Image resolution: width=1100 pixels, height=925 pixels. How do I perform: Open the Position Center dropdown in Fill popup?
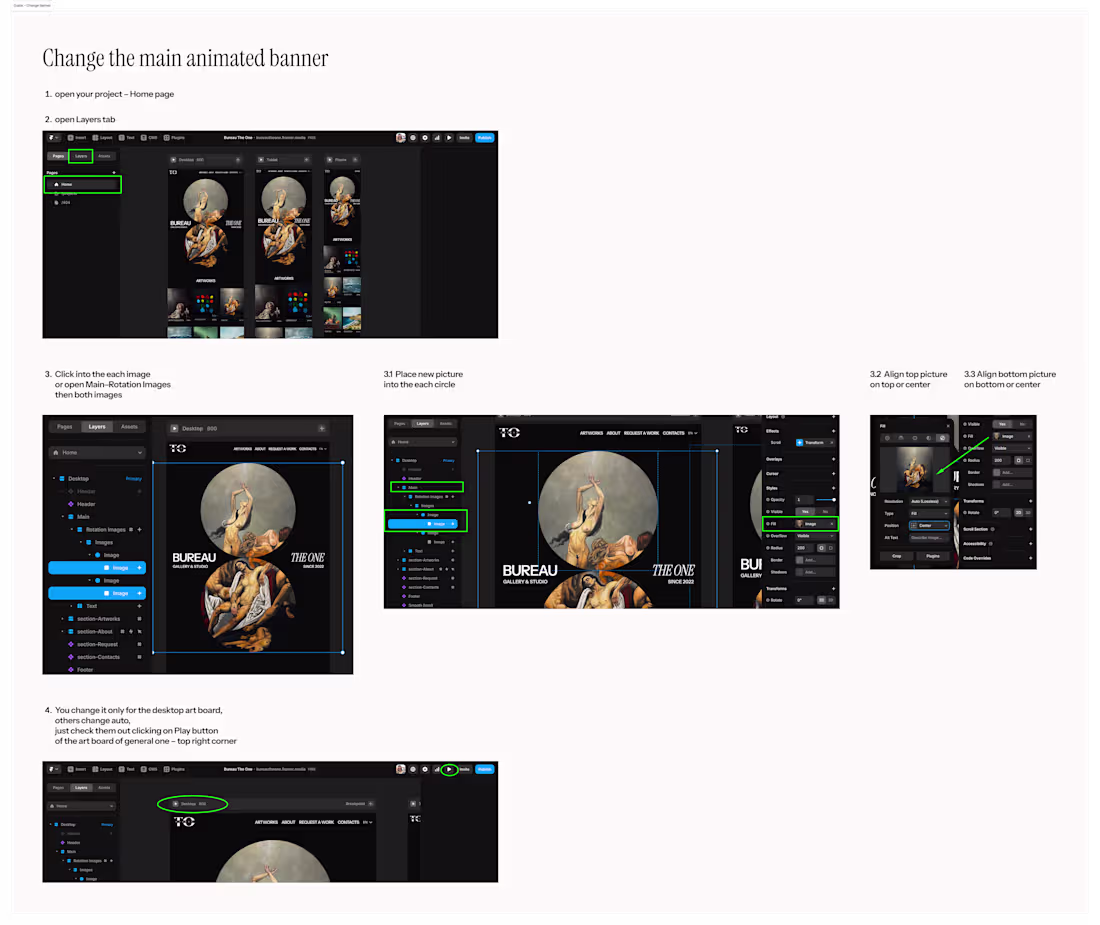[x=929, y=525]
